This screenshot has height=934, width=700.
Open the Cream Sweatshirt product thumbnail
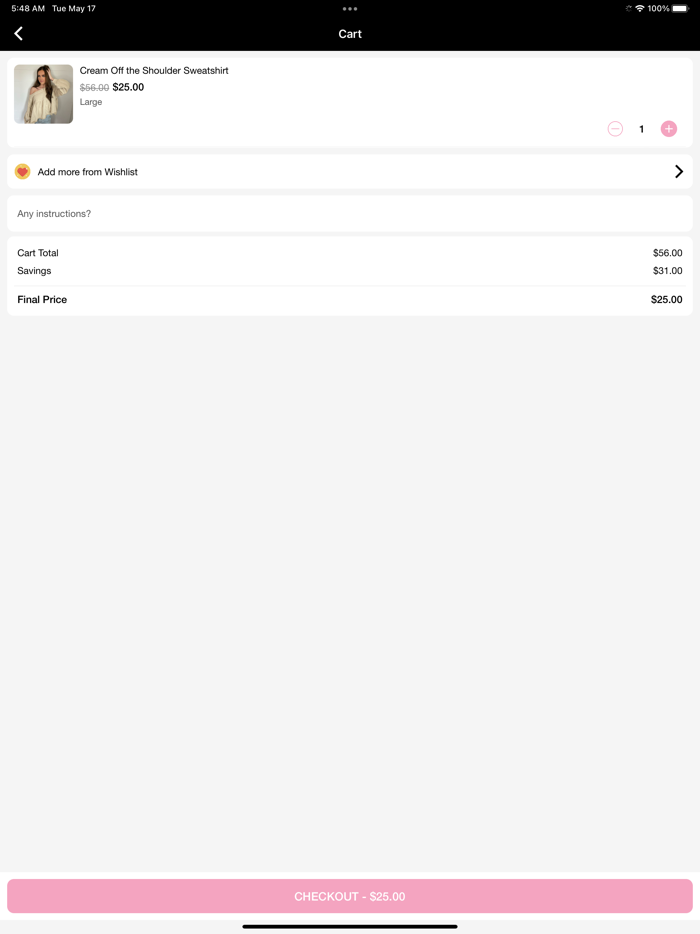click(x=43, y=94)
